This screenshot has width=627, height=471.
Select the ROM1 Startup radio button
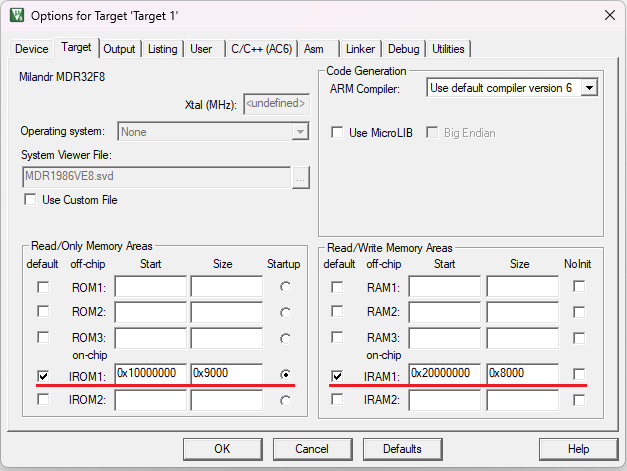coord(286,287)
